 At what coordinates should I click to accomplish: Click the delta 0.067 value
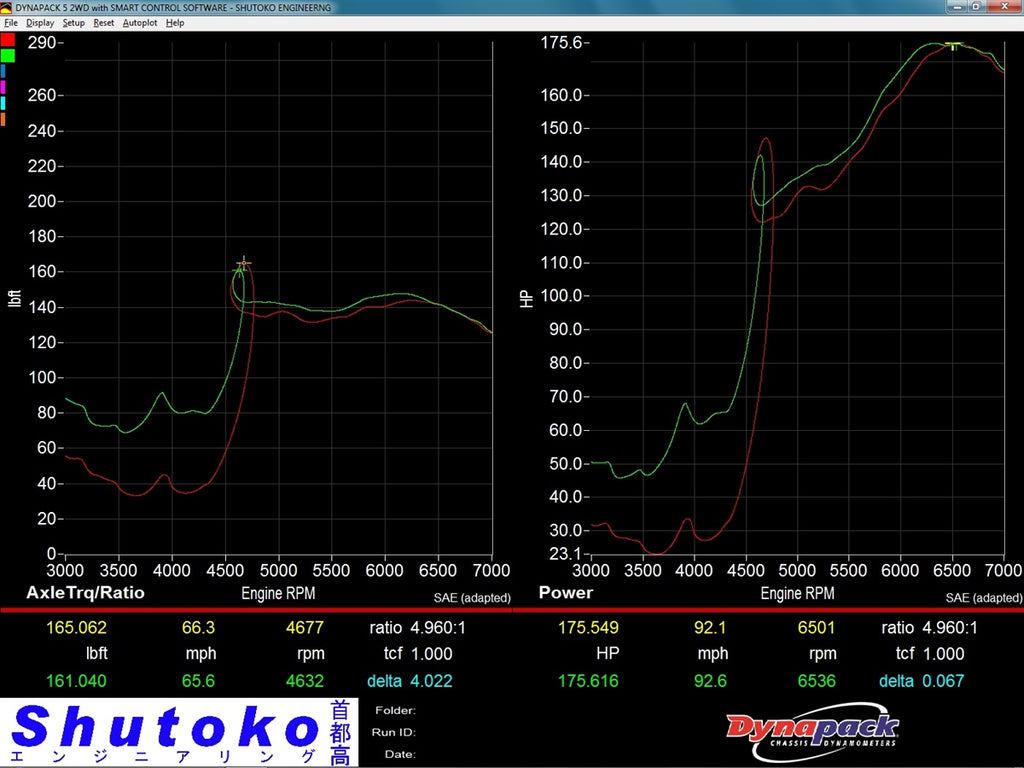(x=943, y=681)
